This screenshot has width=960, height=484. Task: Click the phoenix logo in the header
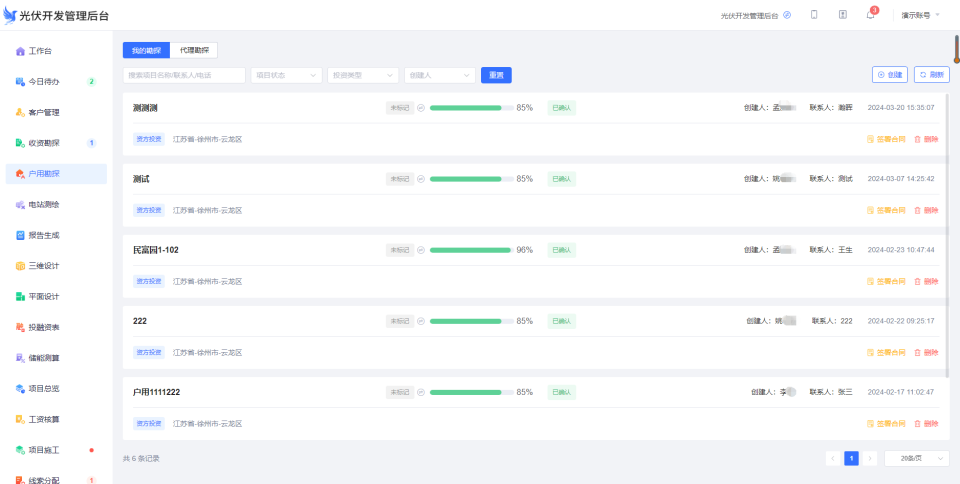click(10, 15)
